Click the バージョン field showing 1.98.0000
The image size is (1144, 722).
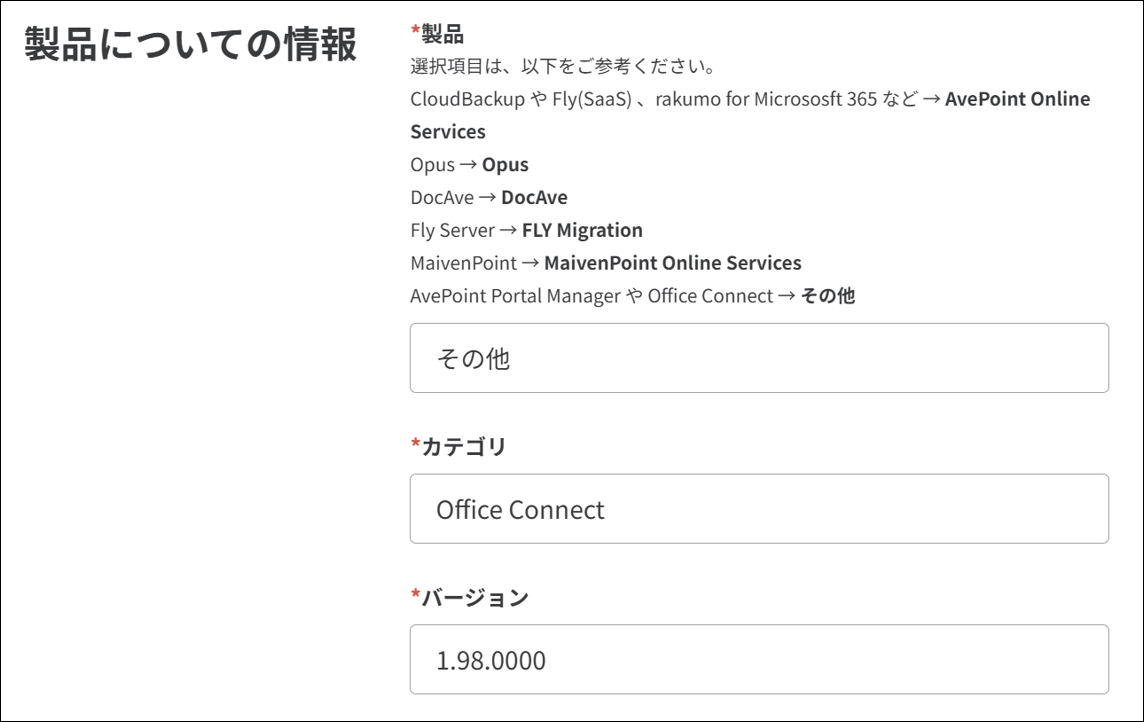pos(759,659)
